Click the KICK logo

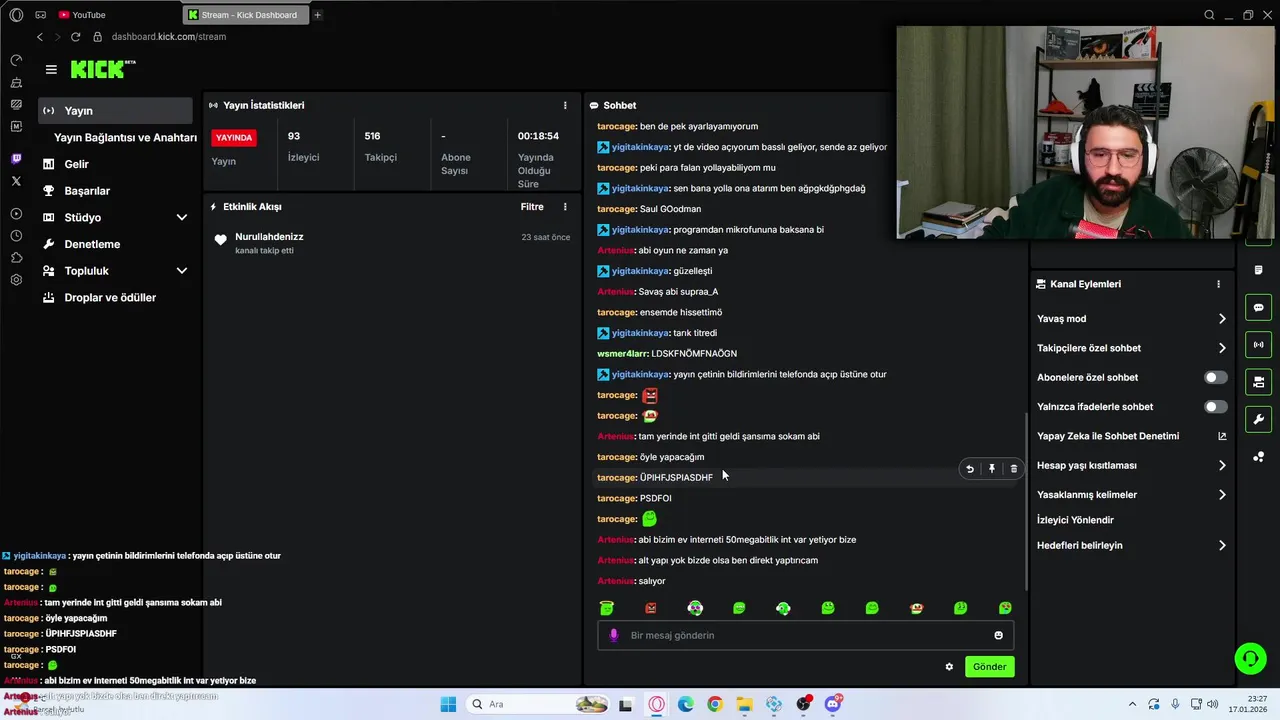103,69
